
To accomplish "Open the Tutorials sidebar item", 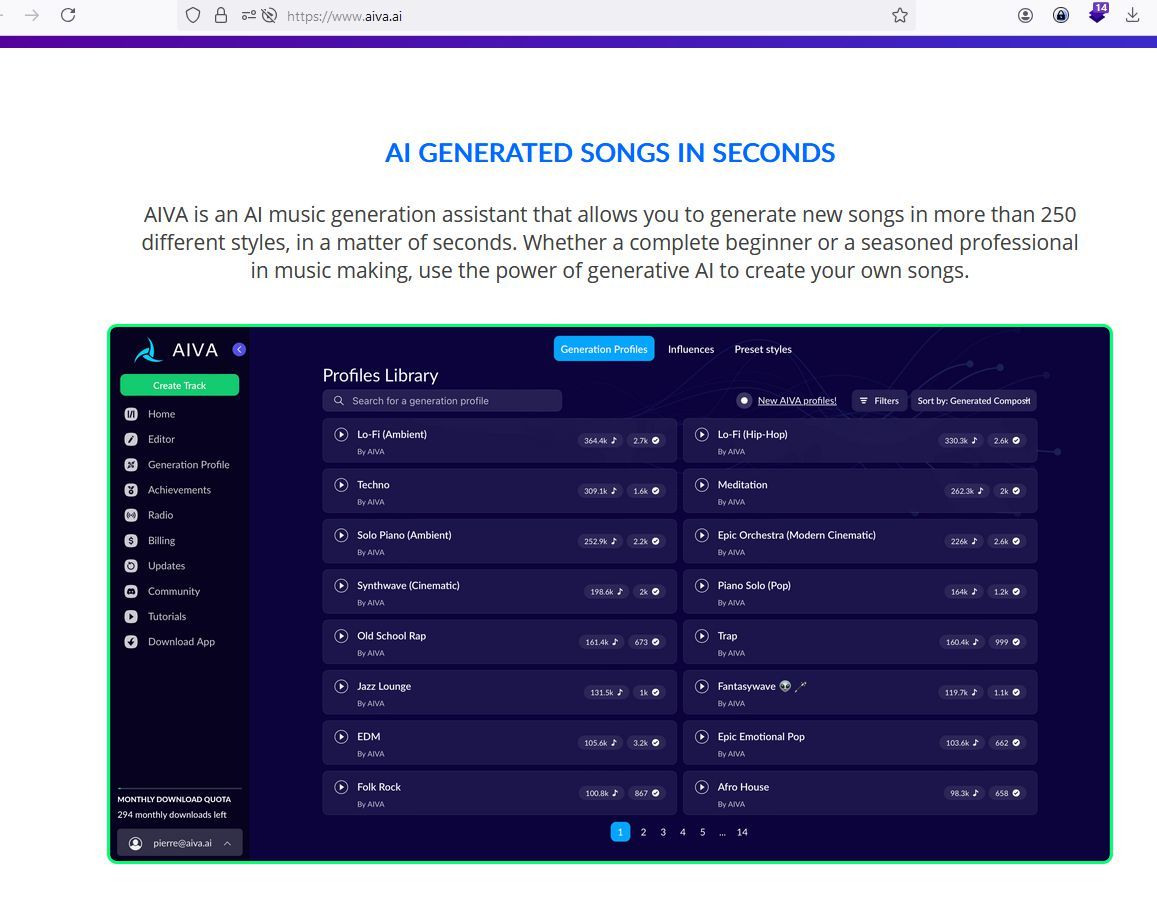I will 156,617.
